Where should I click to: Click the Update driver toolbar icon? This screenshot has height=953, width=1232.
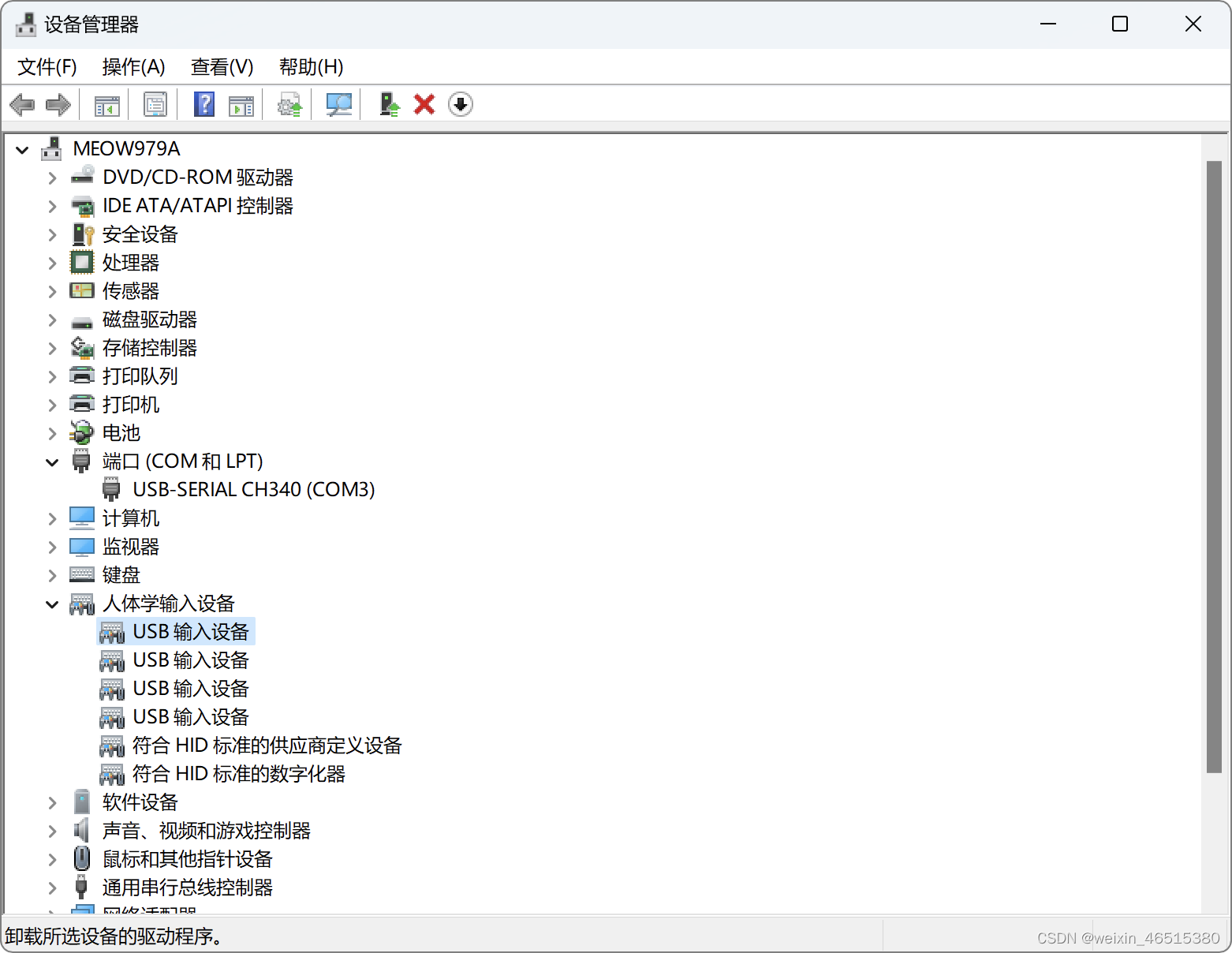[289, 104]
